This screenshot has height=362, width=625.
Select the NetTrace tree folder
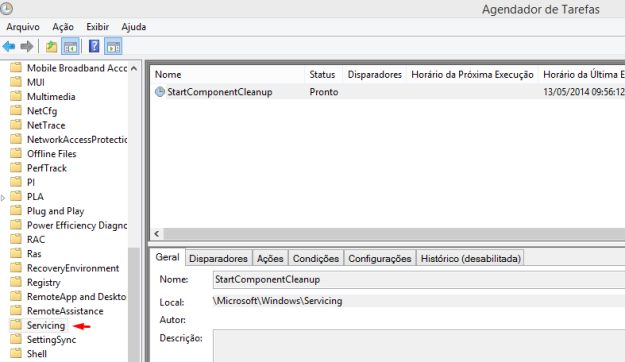(46, 125)
